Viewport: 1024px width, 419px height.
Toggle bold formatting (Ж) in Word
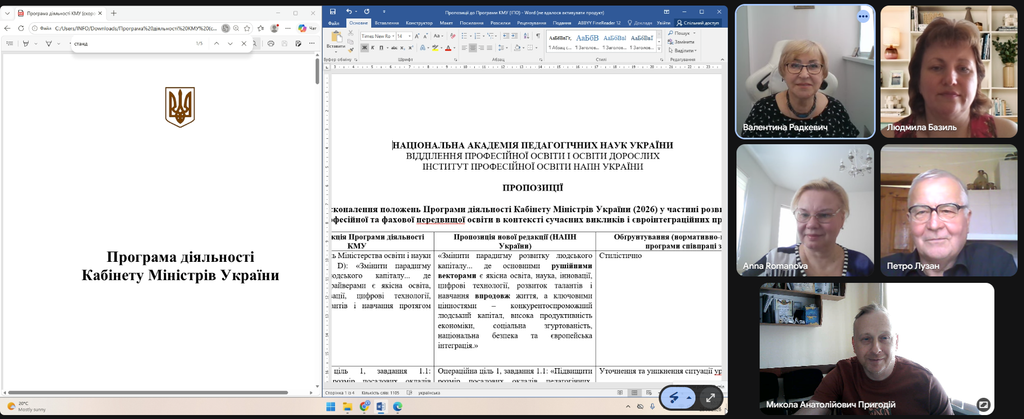[x=364, y=48]
